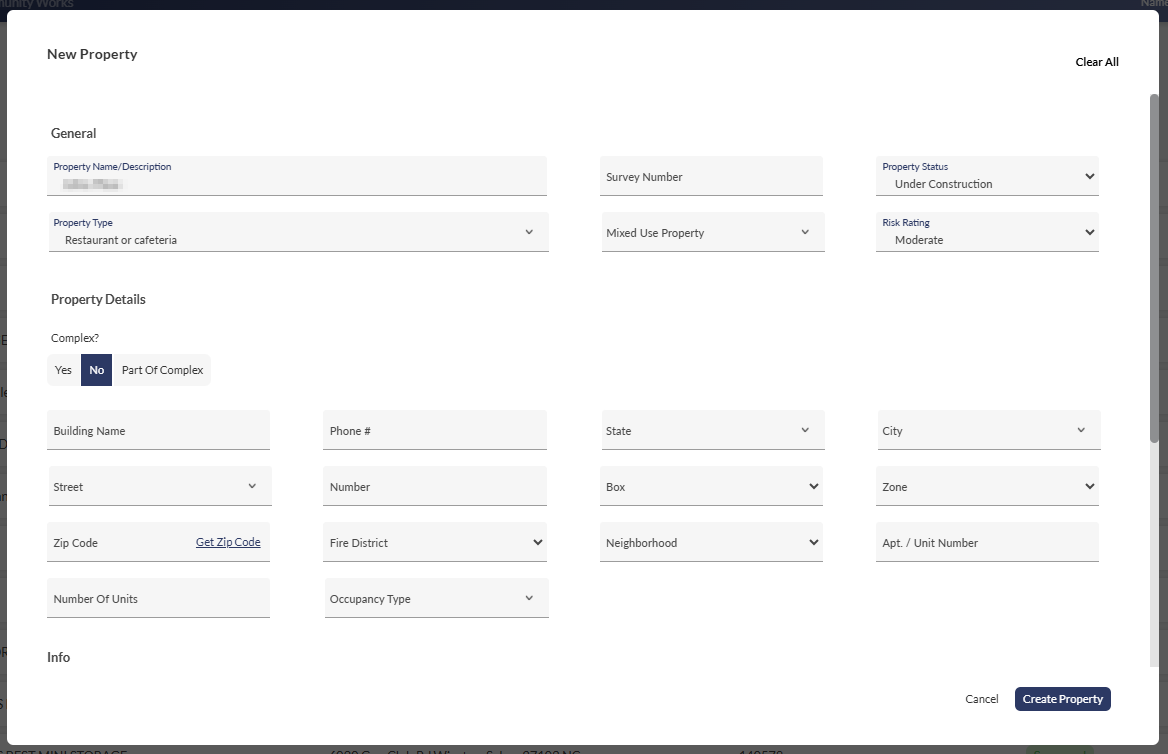Open the Mixed Use Property dropdown

712,233
